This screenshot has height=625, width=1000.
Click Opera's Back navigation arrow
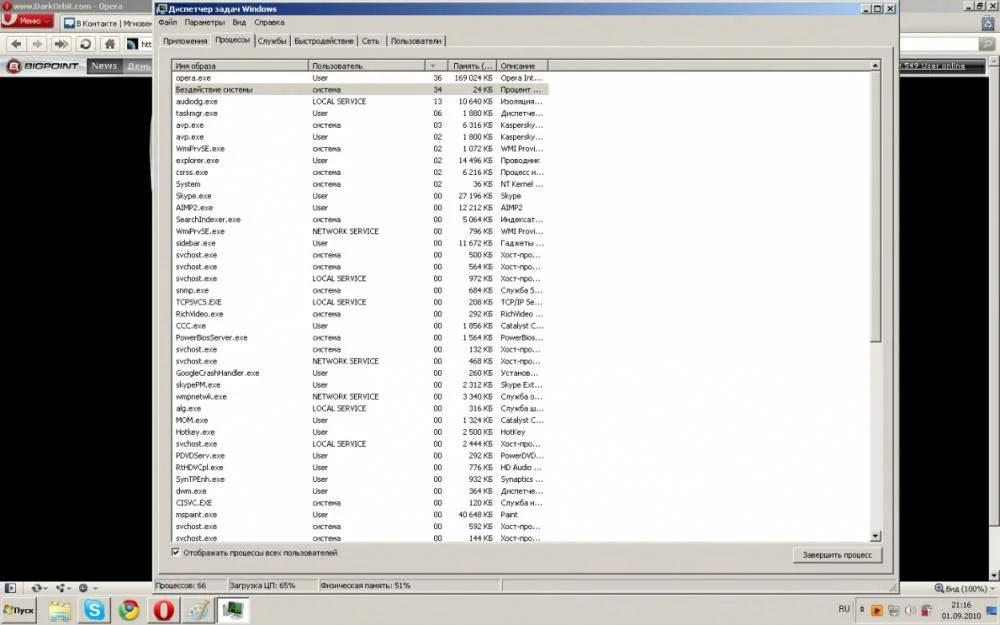click(x=16, y=44)
